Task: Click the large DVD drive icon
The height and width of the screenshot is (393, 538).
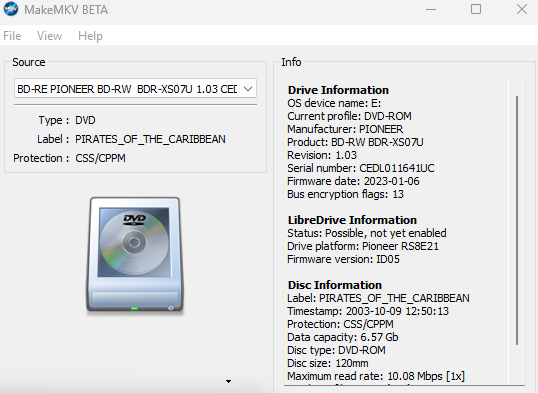Action: (135, 255)
